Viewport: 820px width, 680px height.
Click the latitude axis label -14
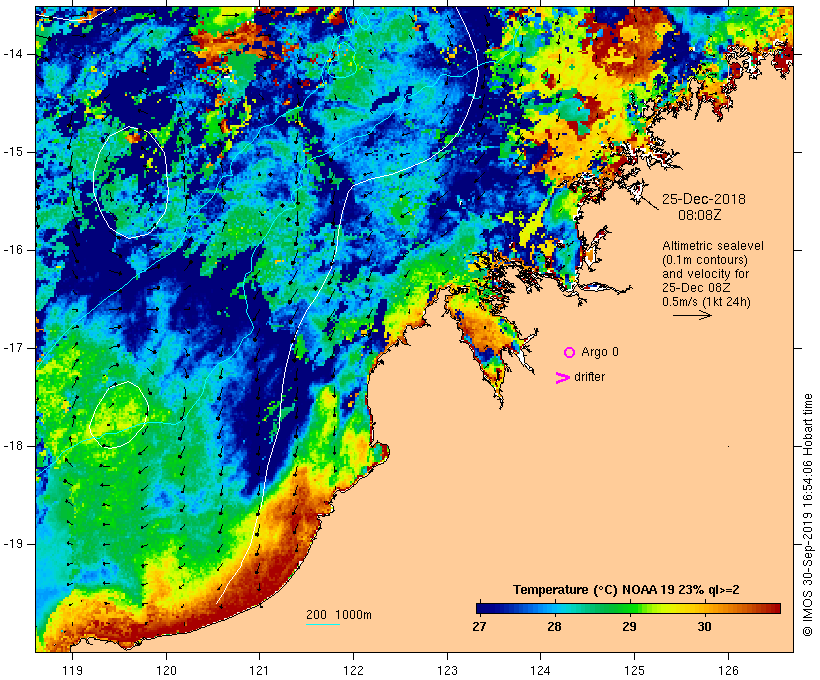(x=13, y=54)
